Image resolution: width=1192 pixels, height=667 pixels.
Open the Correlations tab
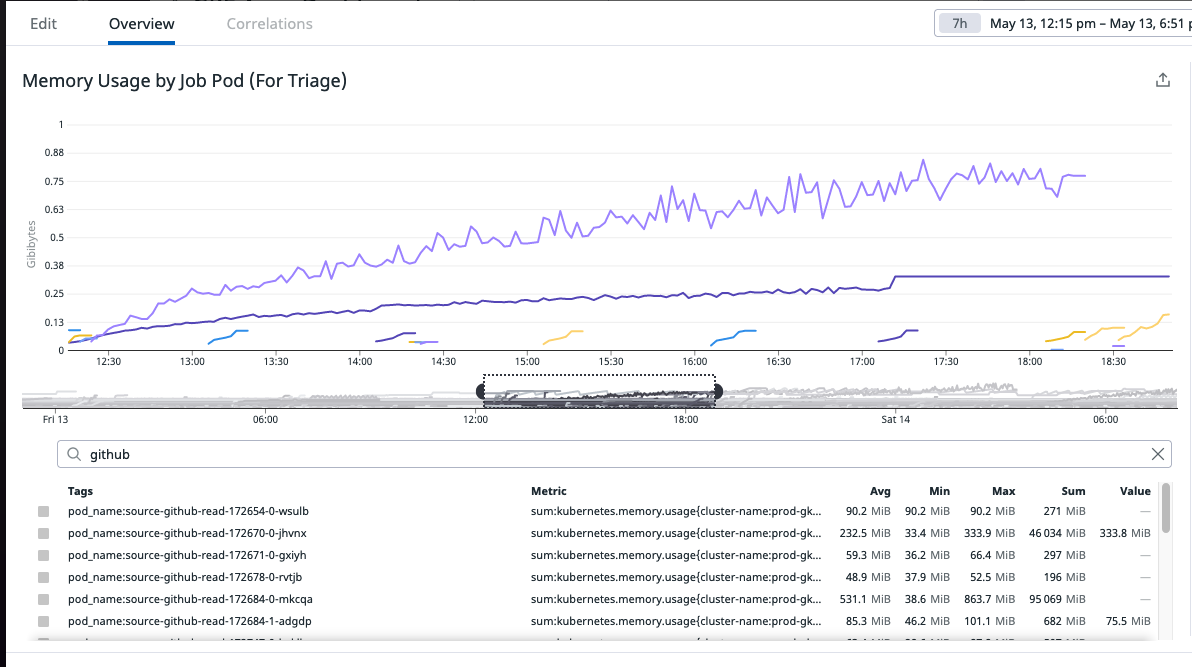pos(270,24)
